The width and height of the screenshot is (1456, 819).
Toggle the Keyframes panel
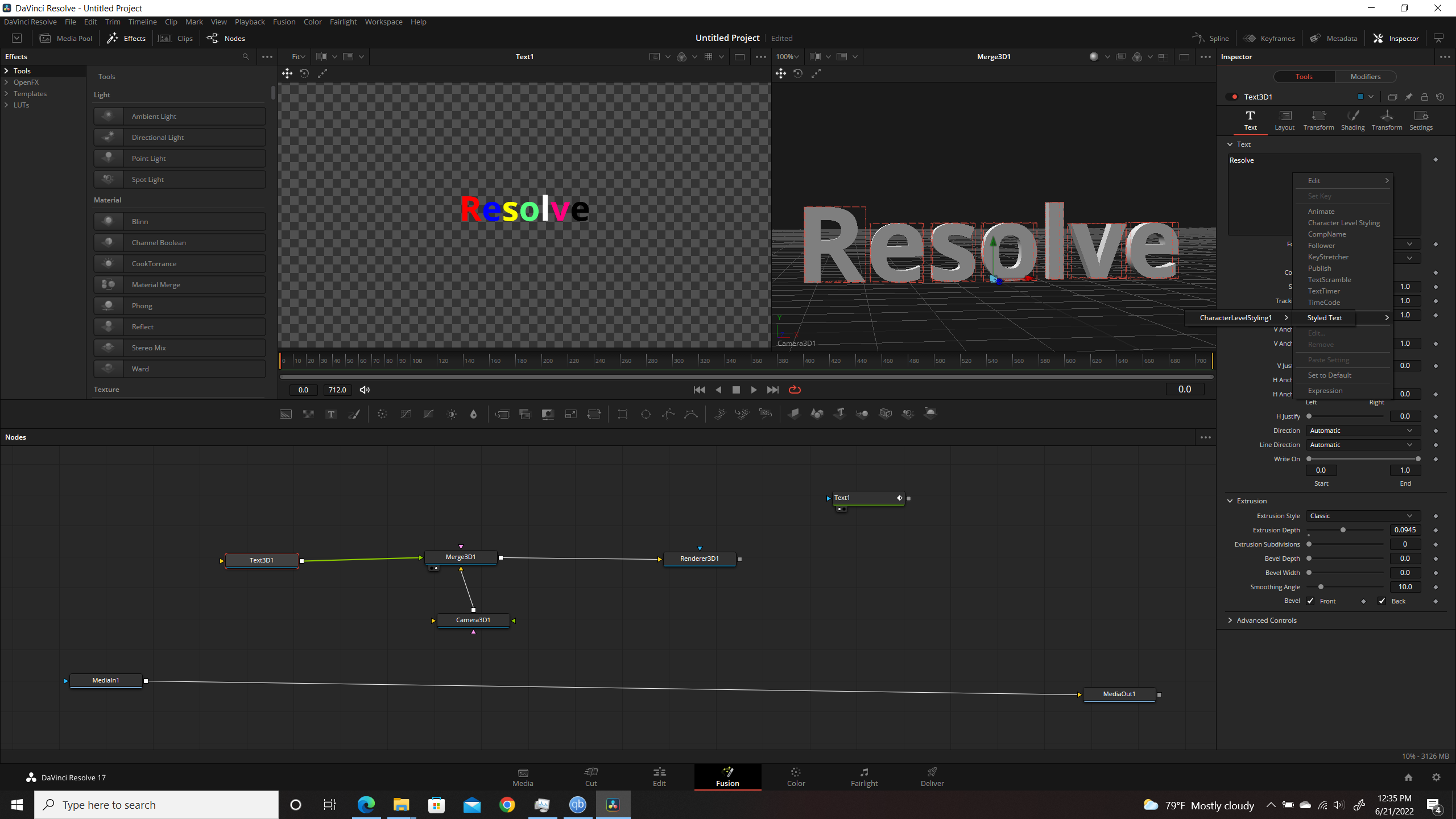1269,39
